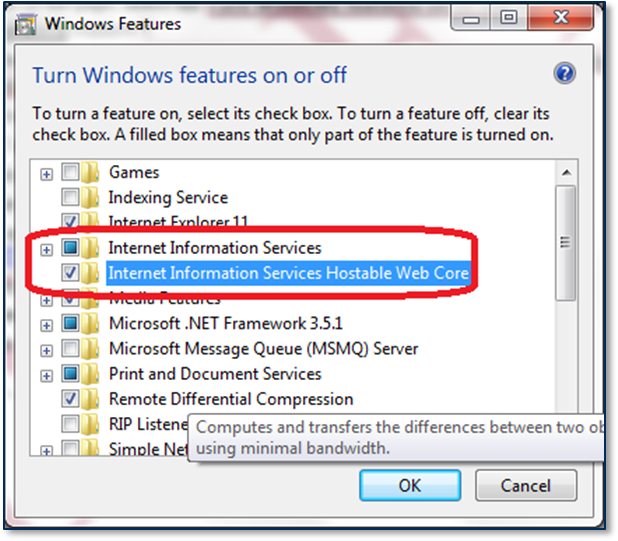Enable the Games checkbox

click(71, 172)
